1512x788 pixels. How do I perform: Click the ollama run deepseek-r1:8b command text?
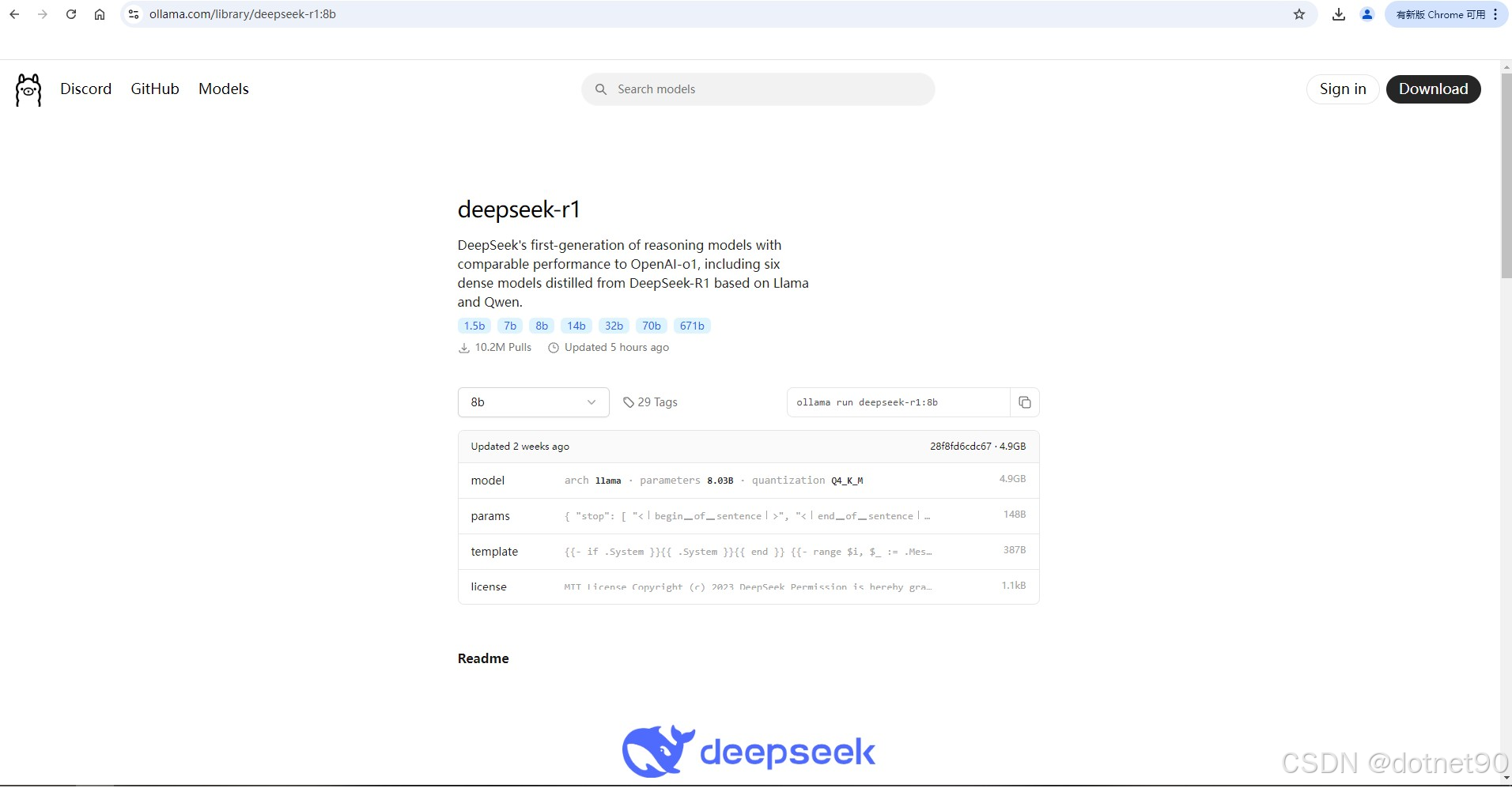click(x=868, y=402)
